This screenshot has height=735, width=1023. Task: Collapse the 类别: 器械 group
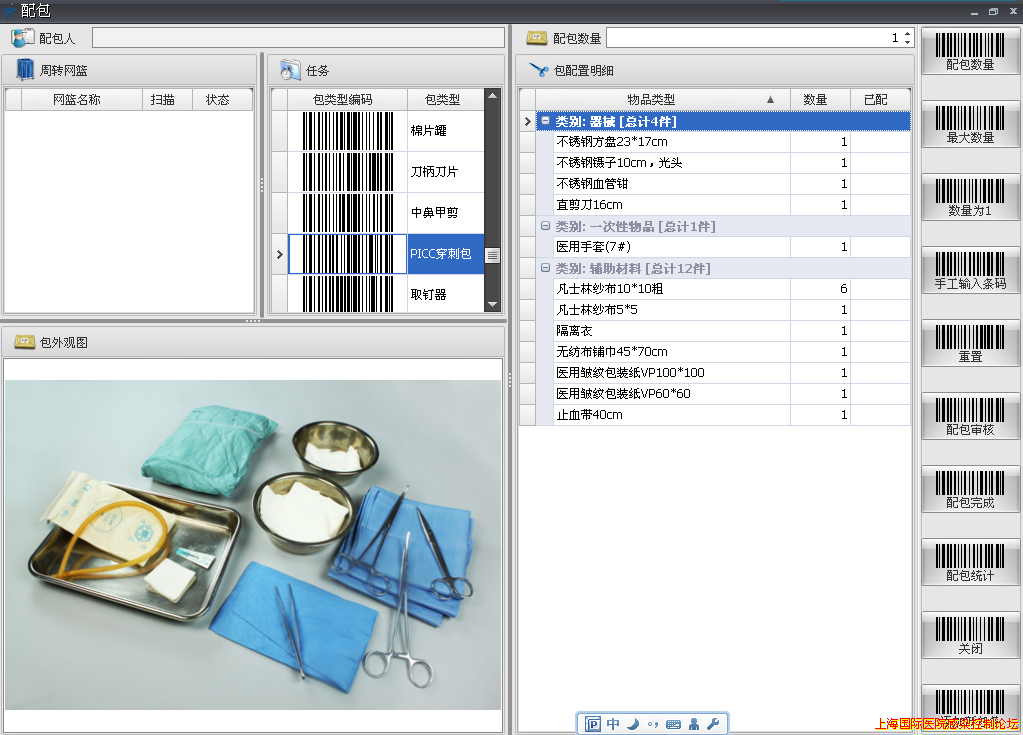tap(545, 121)
